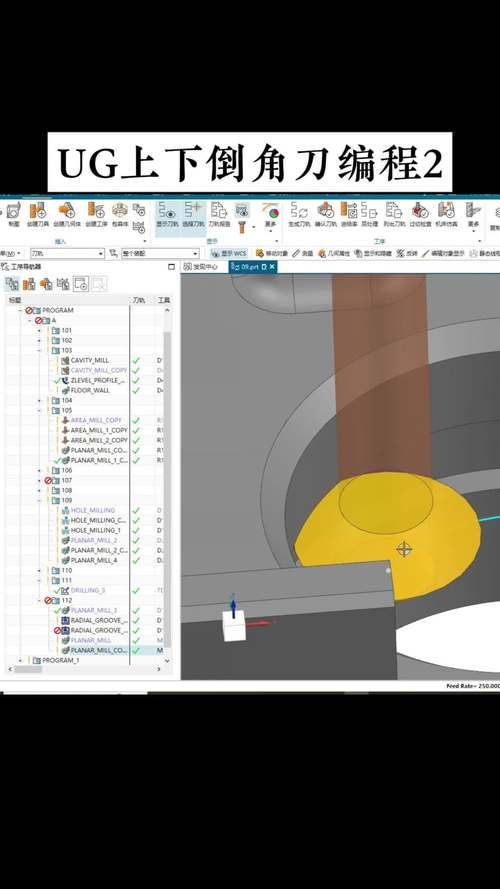This screenshot has width=500, height=889.
Task: Click the 过切检查 (Gouge Check) icon
Action: click(x=420, y=215)
